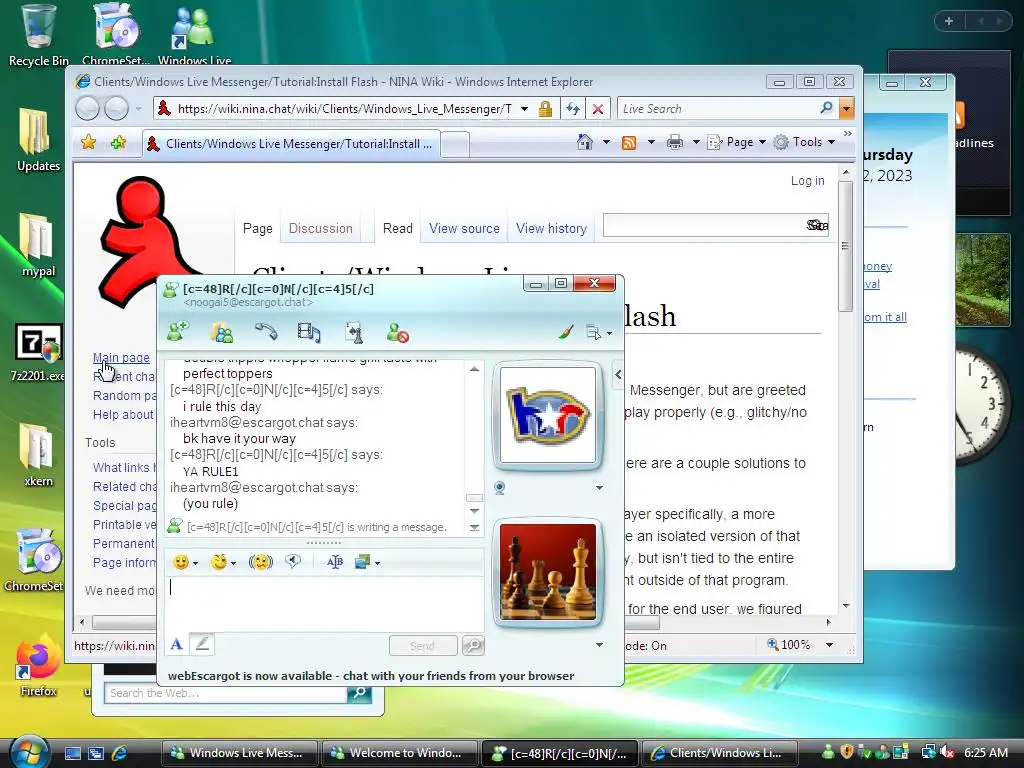Block this contact with the block icon
The height and width of the screenshot is (768, 1024).
click(x=397, y=332)
